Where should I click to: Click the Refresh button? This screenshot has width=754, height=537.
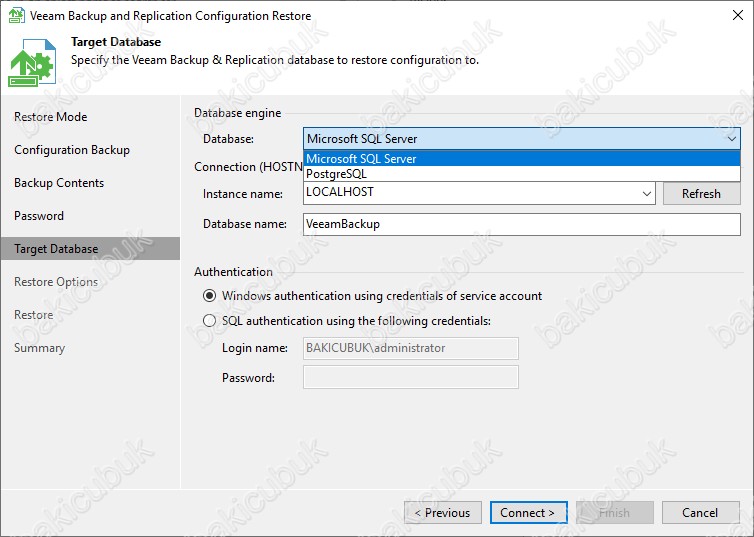(702, 194)
